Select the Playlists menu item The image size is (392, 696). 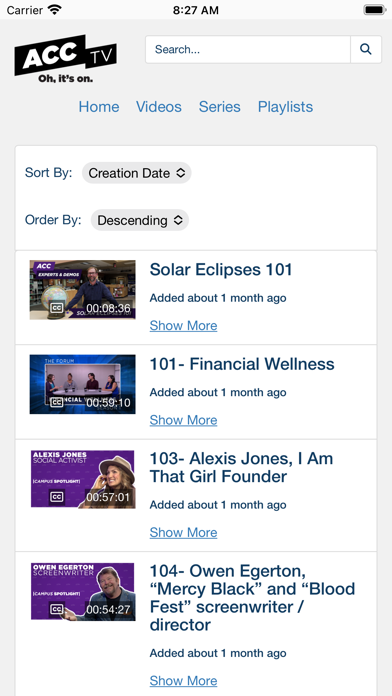(285, 107)
